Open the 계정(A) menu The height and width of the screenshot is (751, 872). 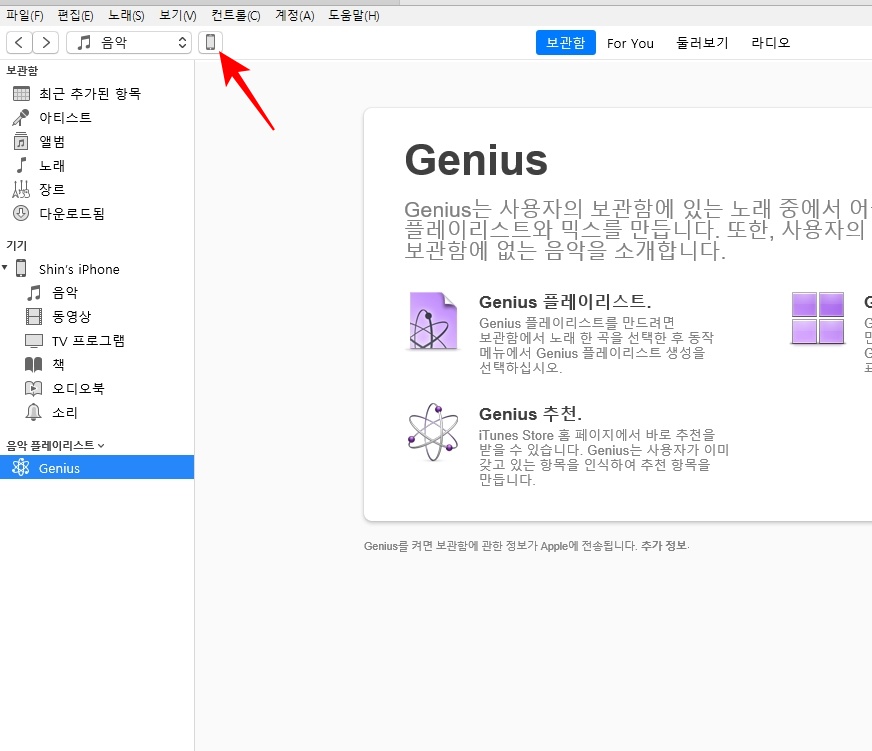(x=295, y=15)
